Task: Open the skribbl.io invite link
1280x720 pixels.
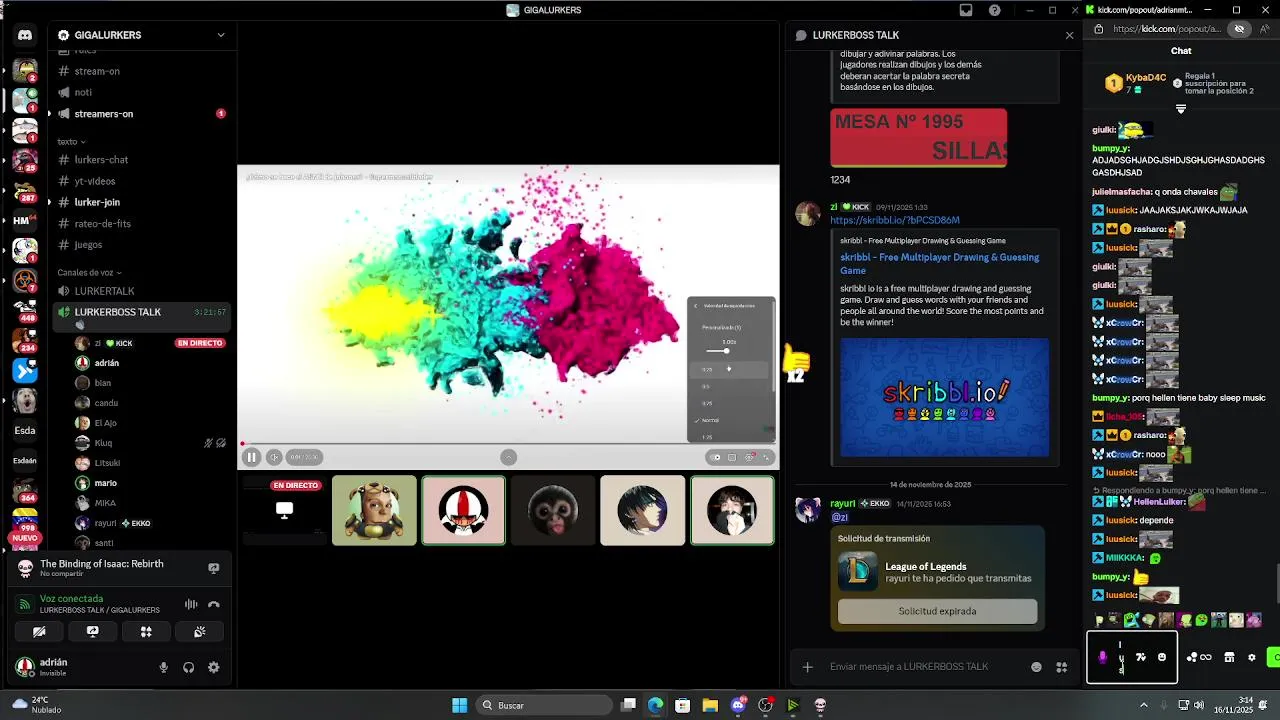Action: pos(894,220)
